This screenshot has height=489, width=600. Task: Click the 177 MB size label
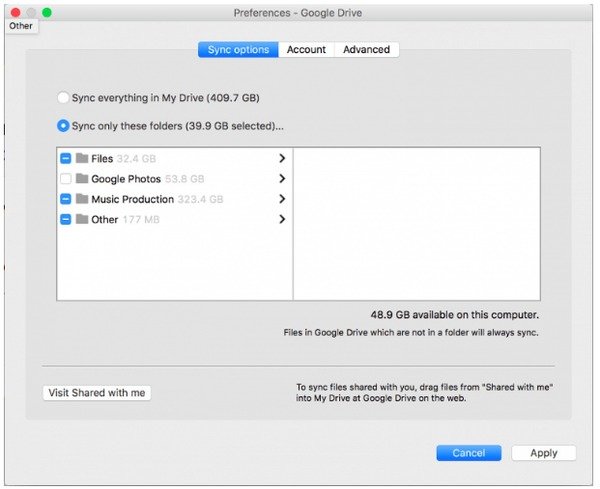click(141, 220)
